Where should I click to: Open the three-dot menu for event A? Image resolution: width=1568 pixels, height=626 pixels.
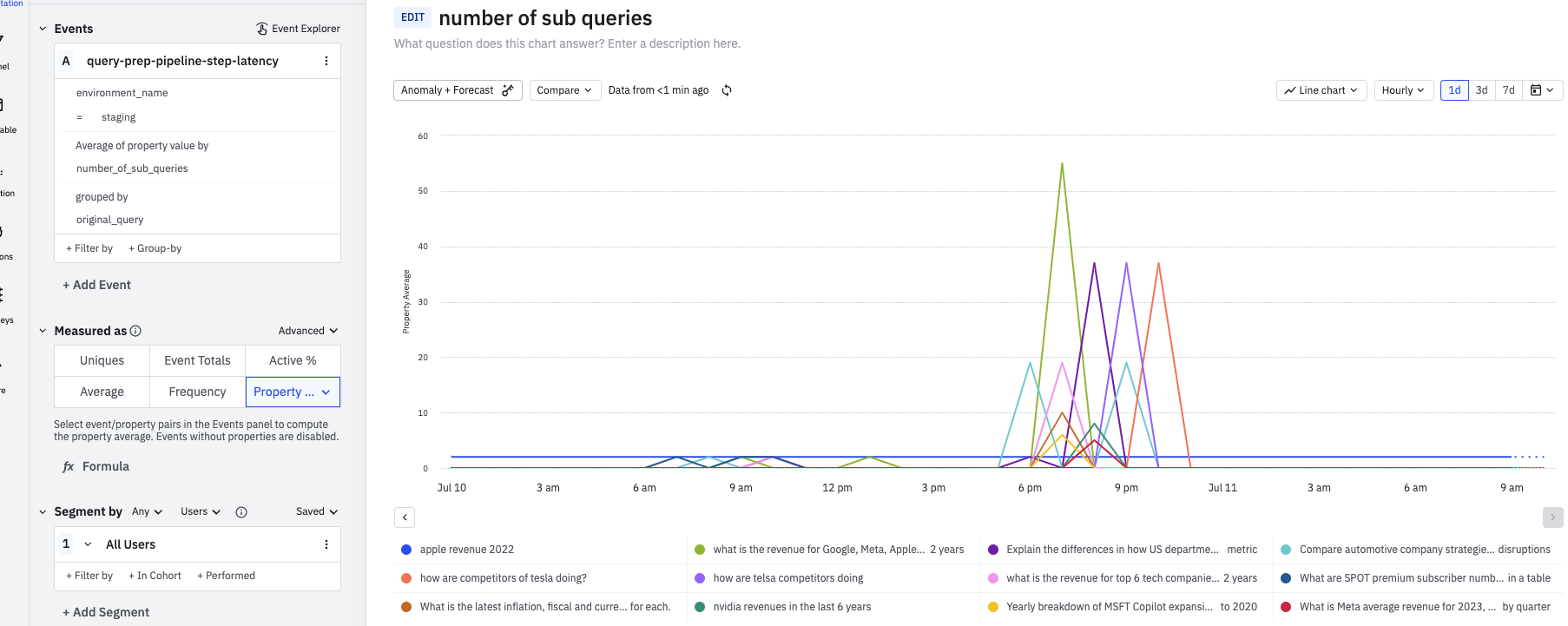pos(326,61)
